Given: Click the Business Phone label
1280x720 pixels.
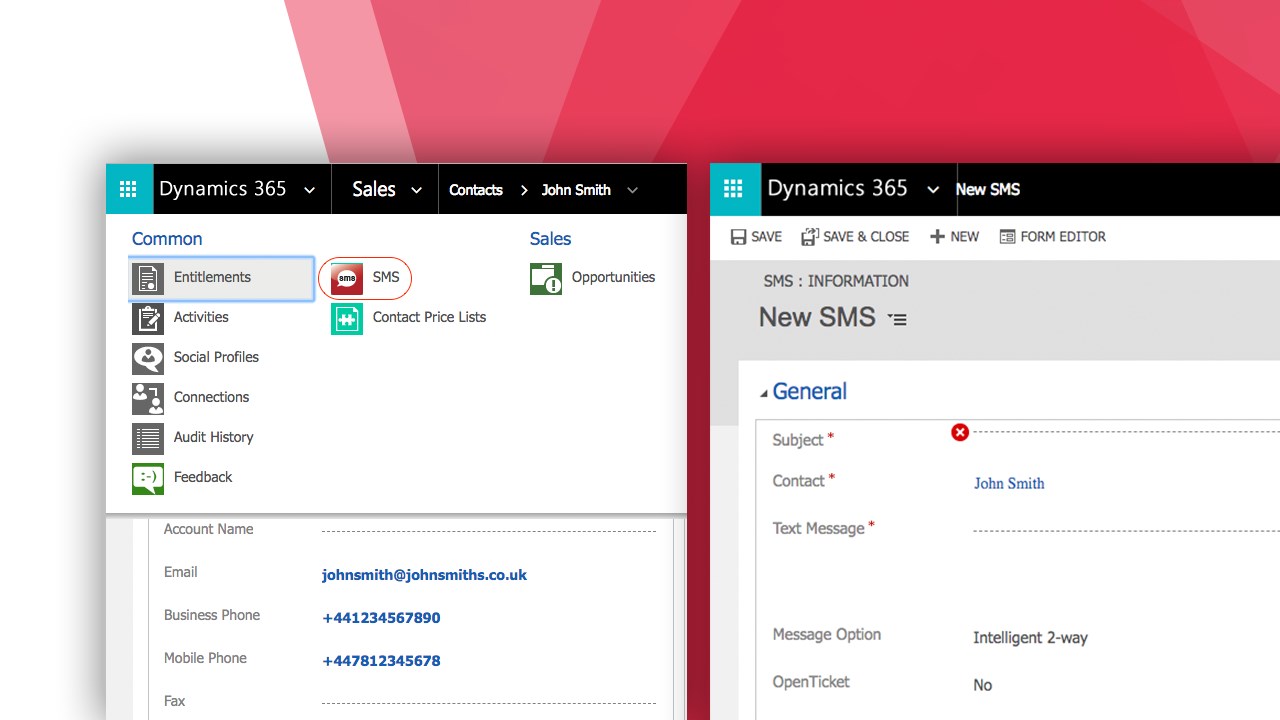Looking at the screenshot, I should (x=212, y=615).
